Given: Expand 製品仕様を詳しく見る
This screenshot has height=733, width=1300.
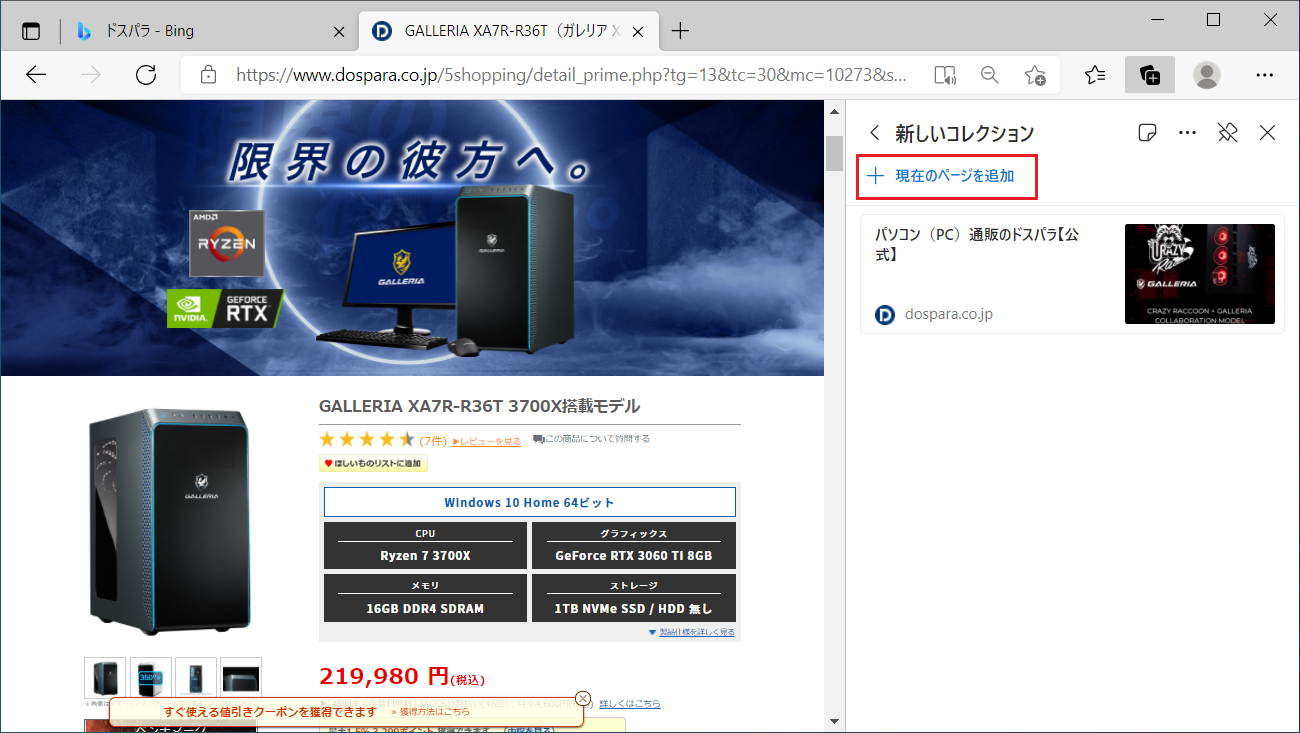Looking at the screenshot, I should point(692,632).
